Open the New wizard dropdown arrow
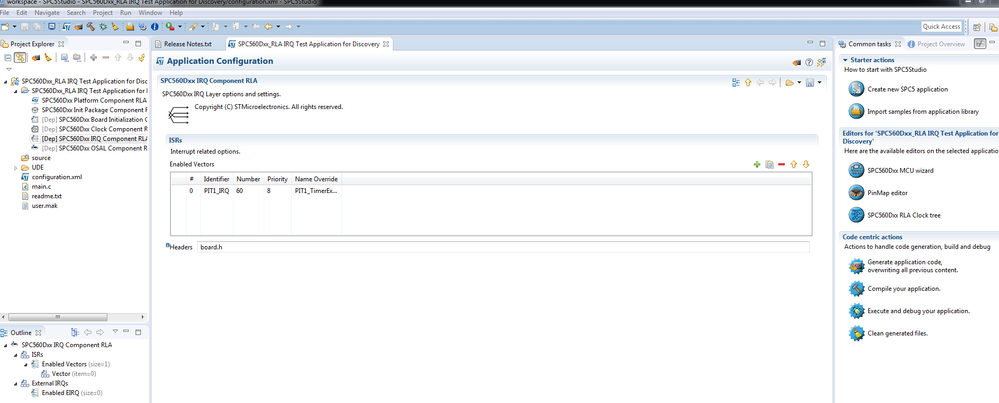 click(14, 27)
